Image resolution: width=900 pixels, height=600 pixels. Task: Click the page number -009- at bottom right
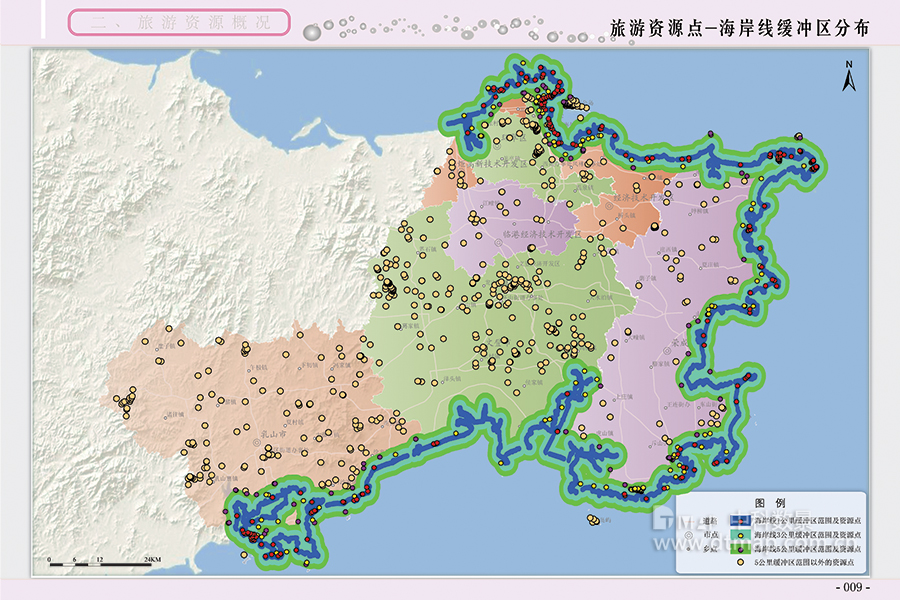[x=851, y=589]
